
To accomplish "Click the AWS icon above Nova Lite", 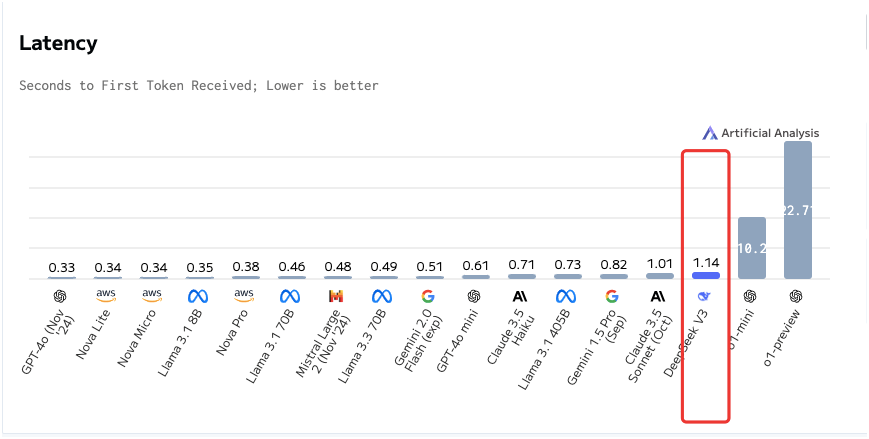I will pyautogui.click(x=106, y=296).
